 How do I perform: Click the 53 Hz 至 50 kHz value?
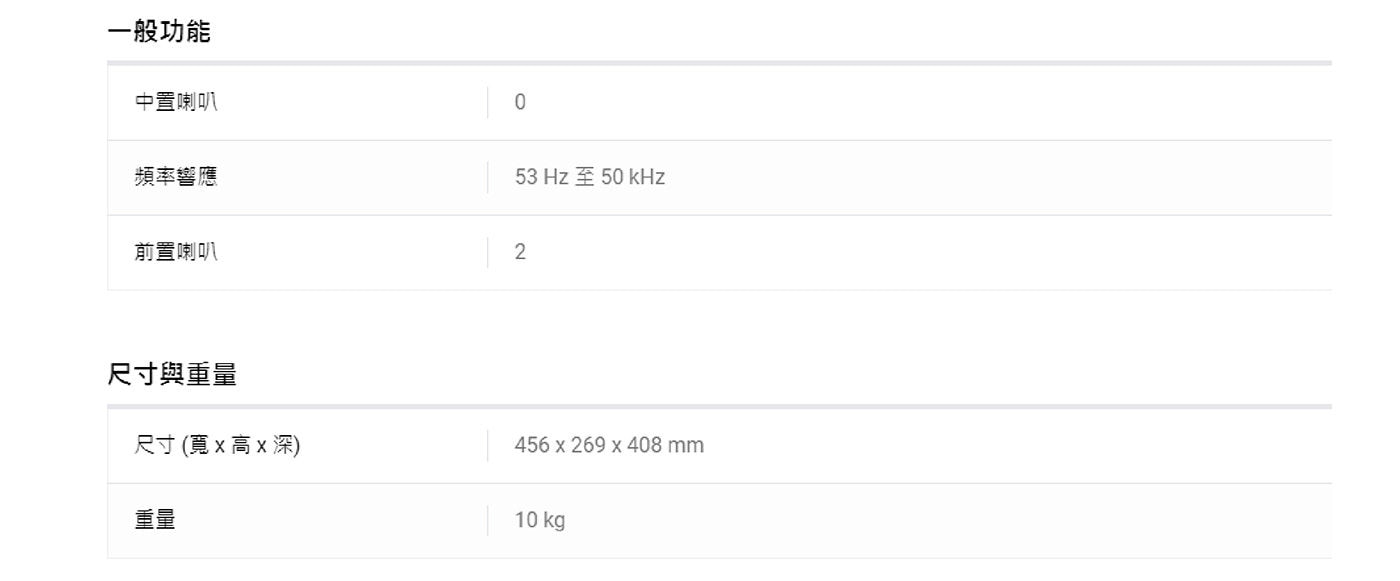point(590,177)
